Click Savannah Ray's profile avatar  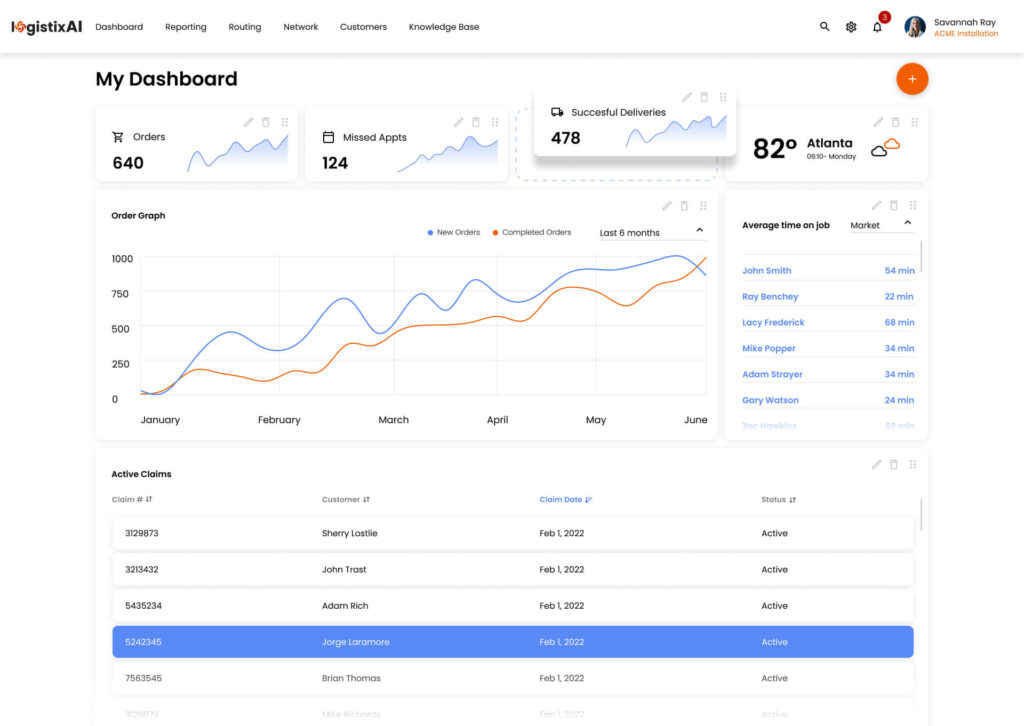pyautogui.click(x=914, y=27)
